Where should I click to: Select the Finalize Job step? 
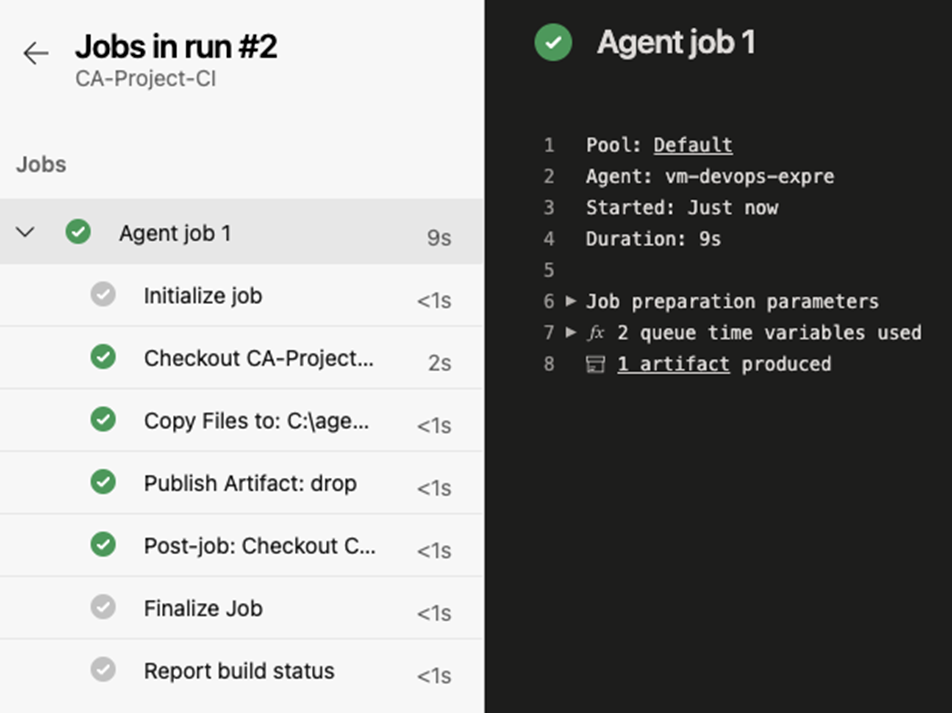(242, 608)
